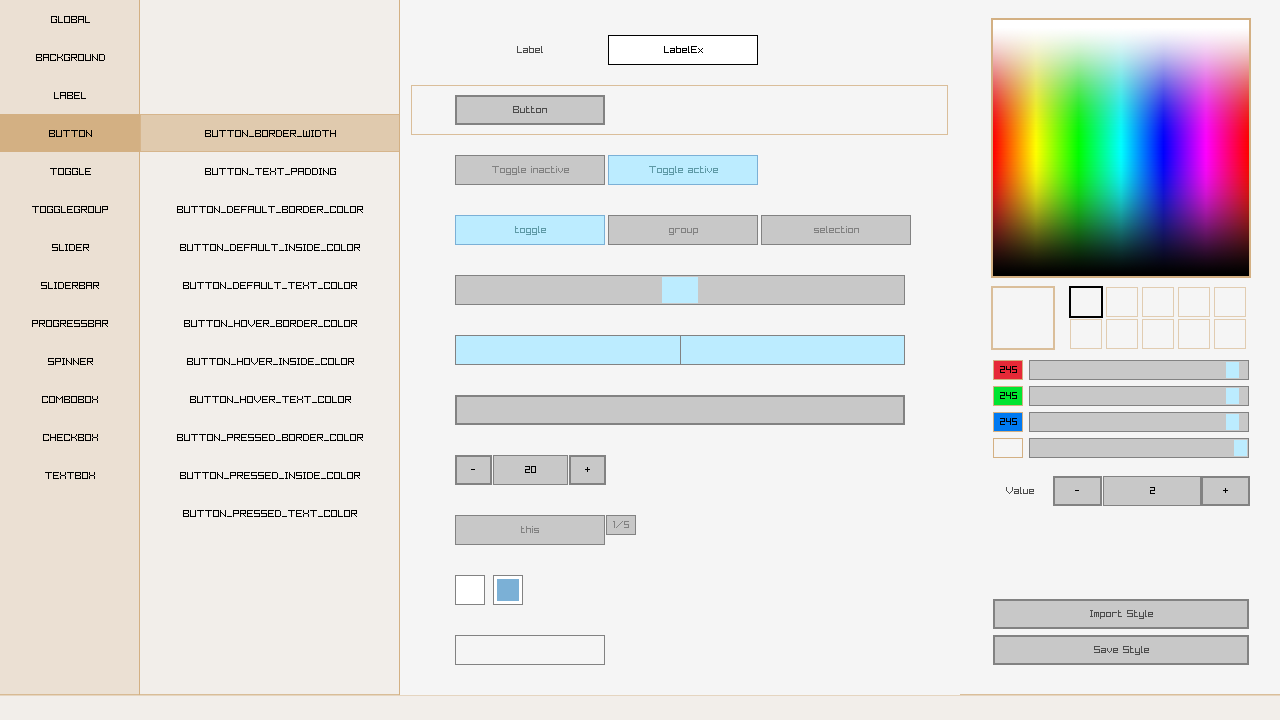
Task: Click the Save Style button
Action: 1121,650
